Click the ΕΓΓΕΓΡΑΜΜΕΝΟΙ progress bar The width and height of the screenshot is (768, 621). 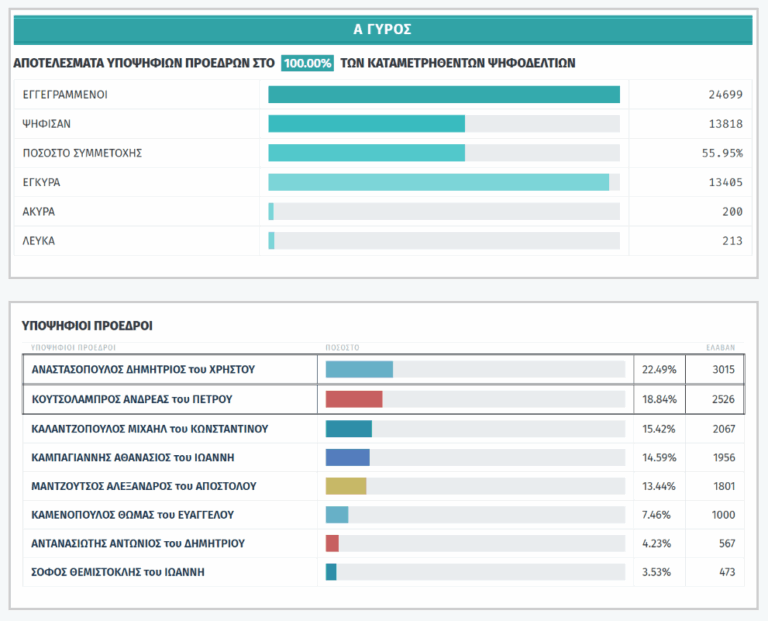[444, 95]
